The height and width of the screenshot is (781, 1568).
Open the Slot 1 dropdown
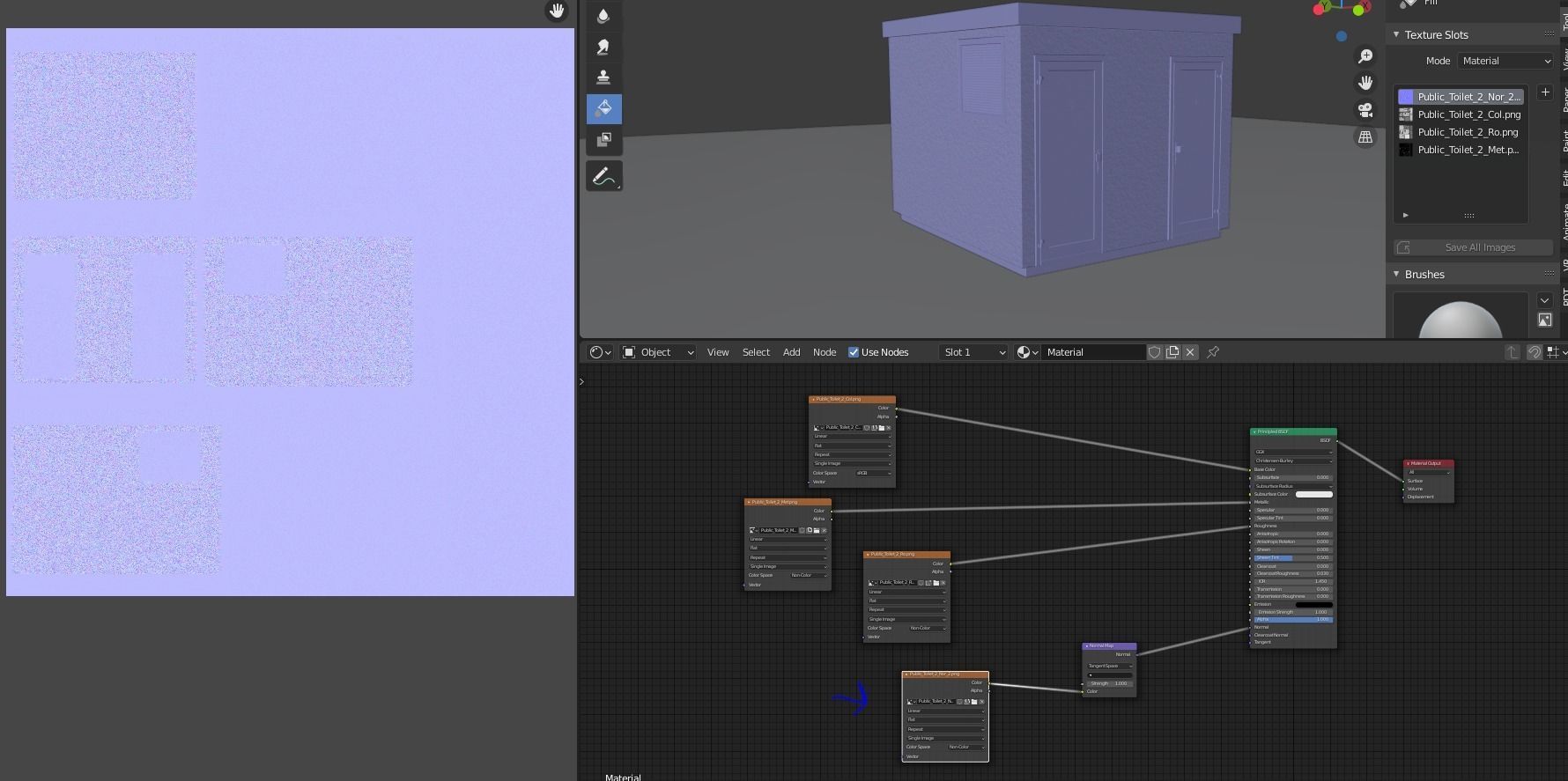tap(973, 352)
